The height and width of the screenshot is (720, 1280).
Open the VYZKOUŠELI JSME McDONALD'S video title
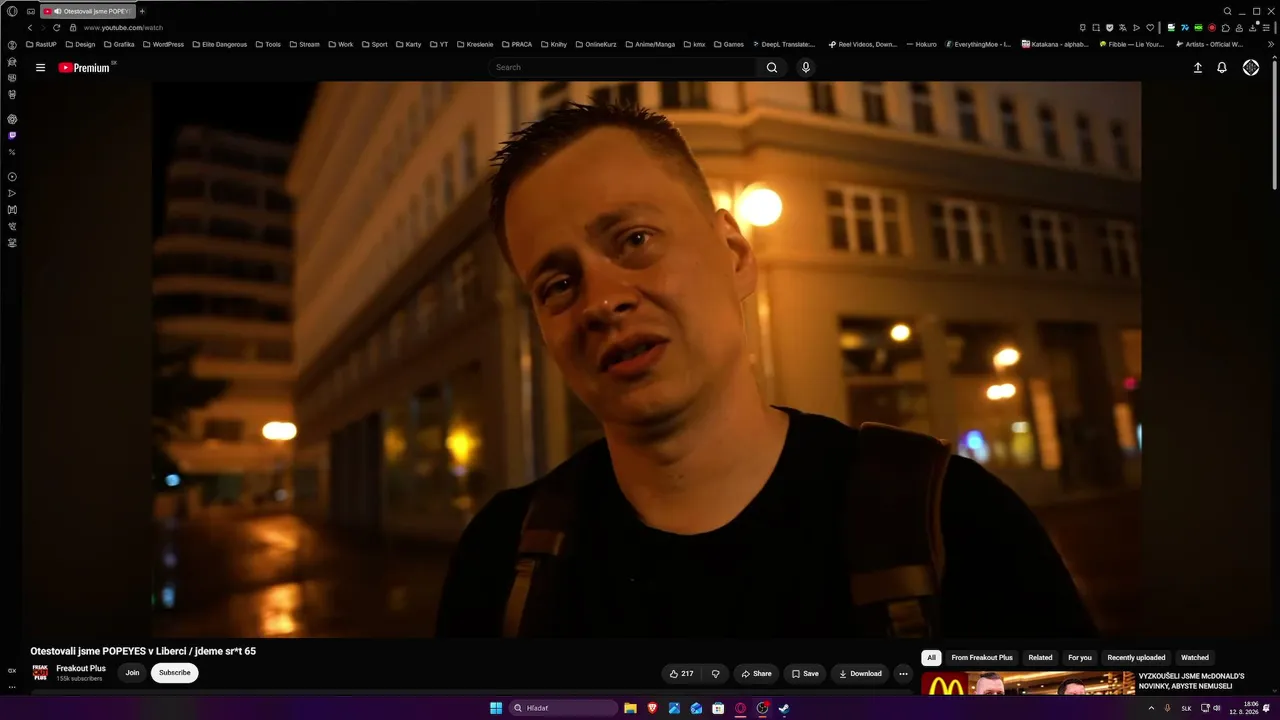[x=1191, y=681]
